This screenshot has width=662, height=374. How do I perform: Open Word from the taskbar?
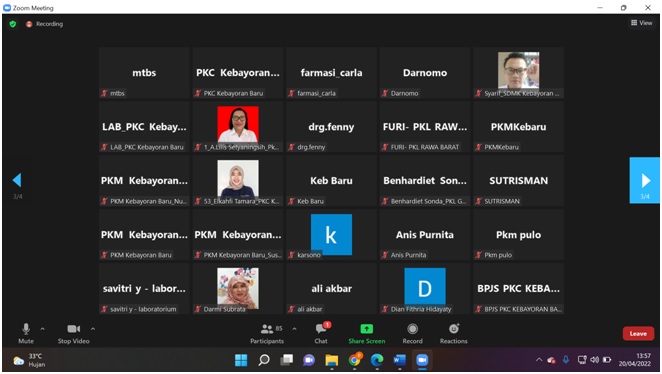click(399, 360)
